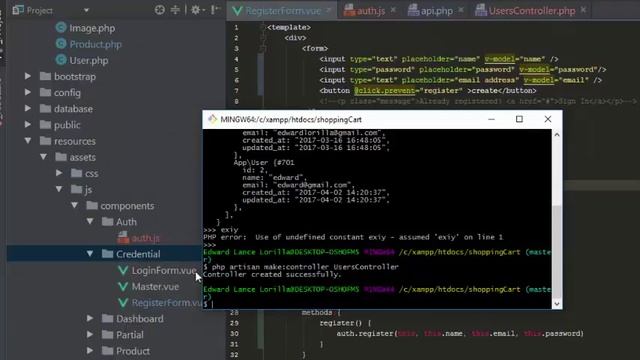Click the Image.php class icon

click(x=61, y=28)
